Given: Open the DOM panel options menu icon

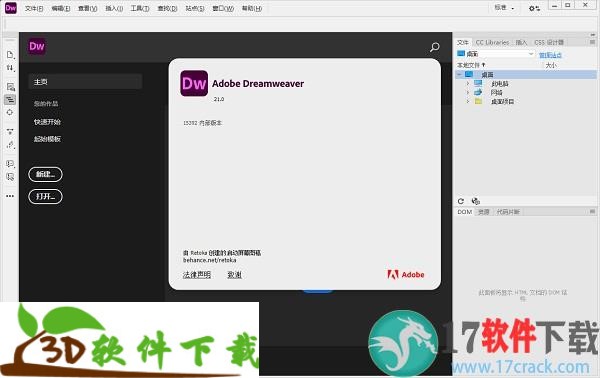Looking at the screenshot, I should click(x=592, y=212).
